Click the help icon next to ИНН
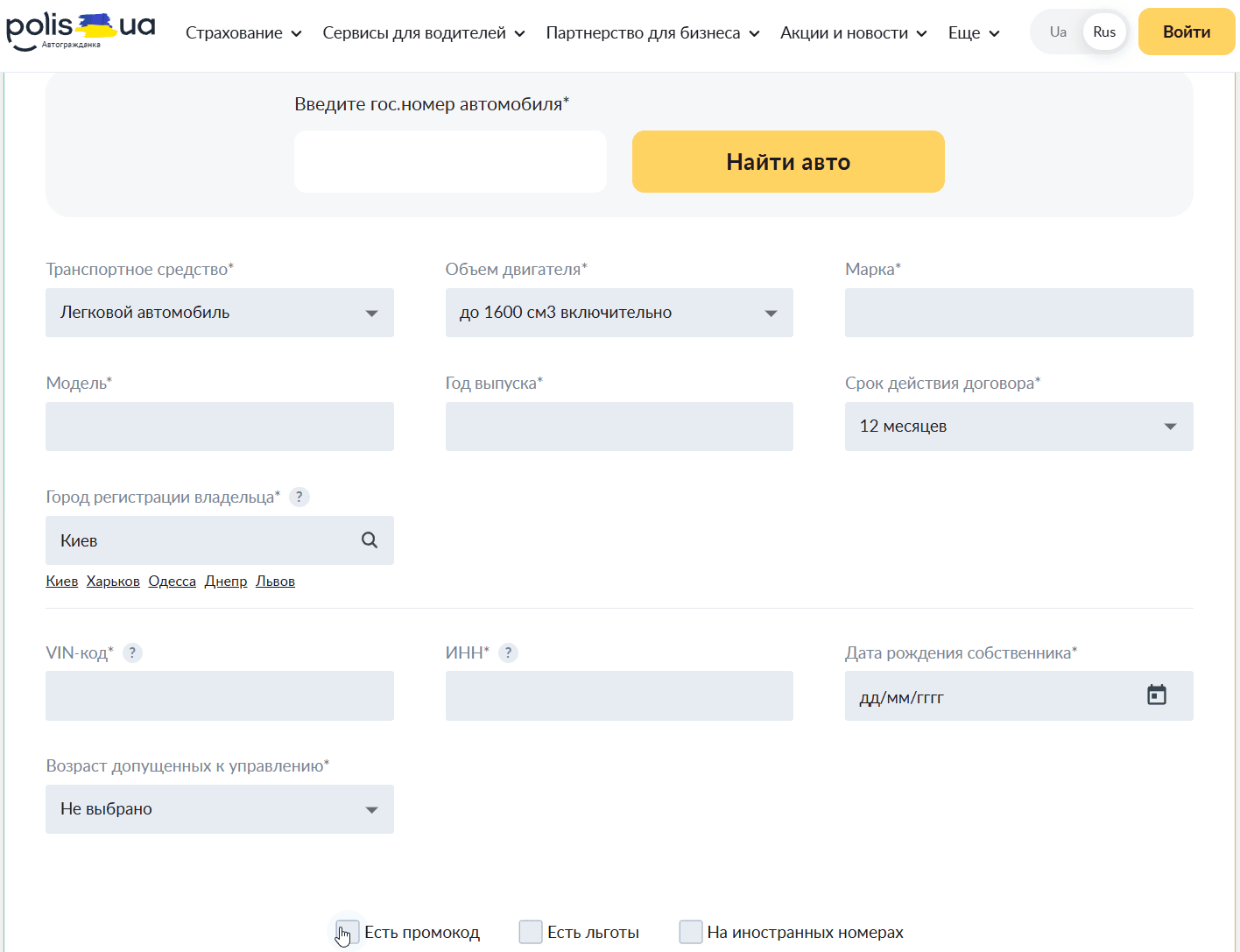1240x952 pixels. click(x=509, y=652)
